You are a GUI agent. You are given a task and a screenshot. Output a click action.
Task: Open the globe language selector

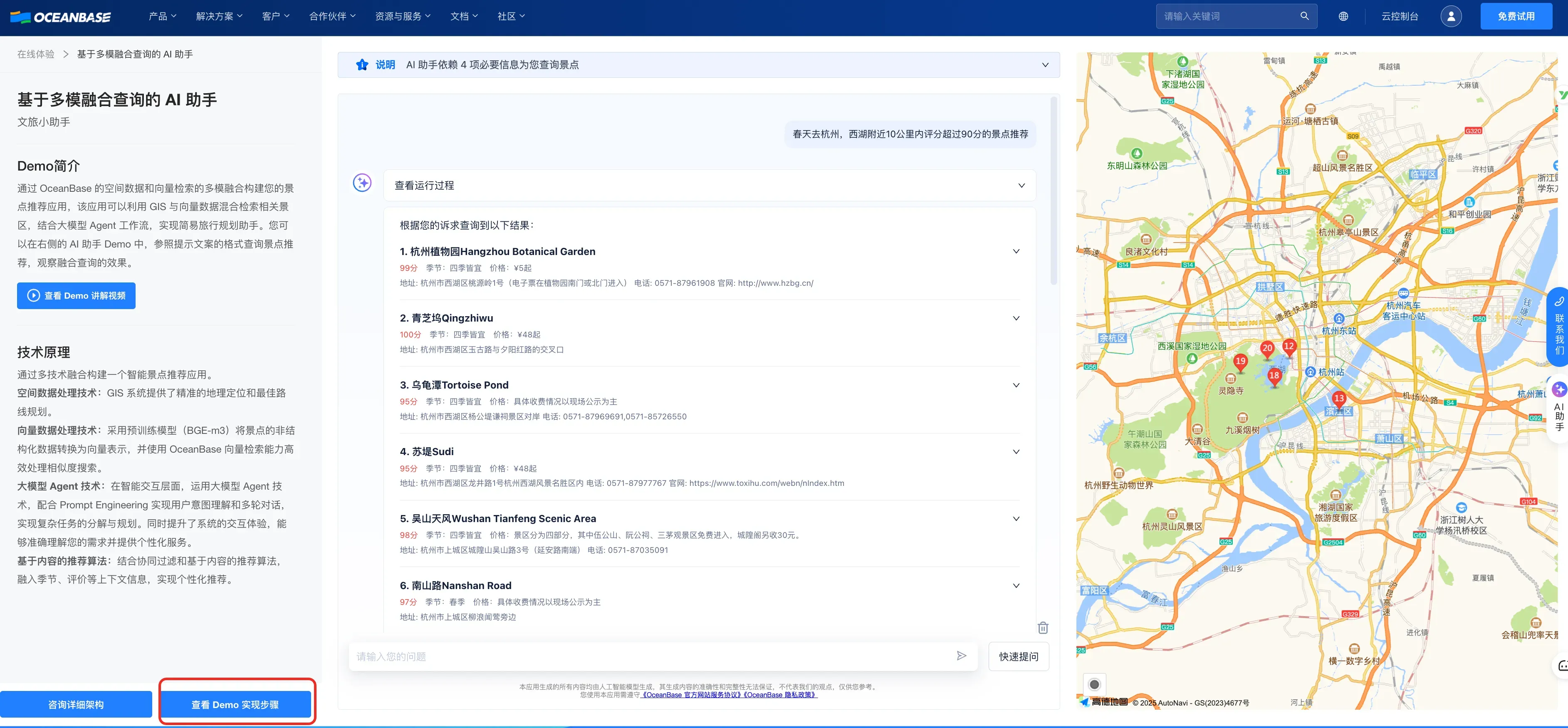[x=1343, y=17]
